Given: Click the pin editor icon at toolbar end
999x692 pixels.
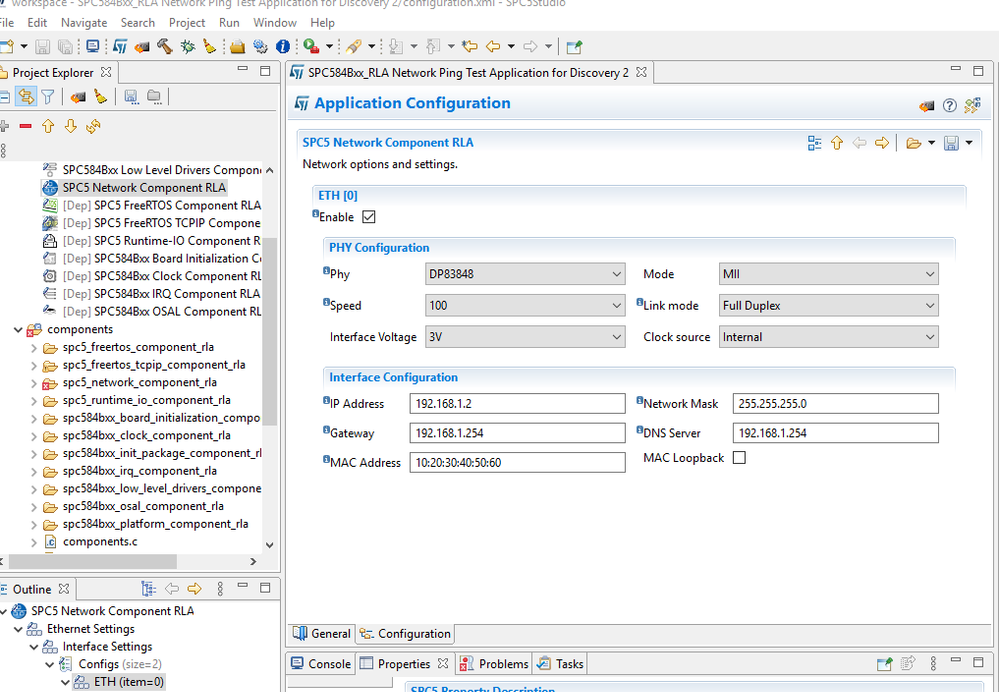Looking at the screenshot, I should pos(574,47).
